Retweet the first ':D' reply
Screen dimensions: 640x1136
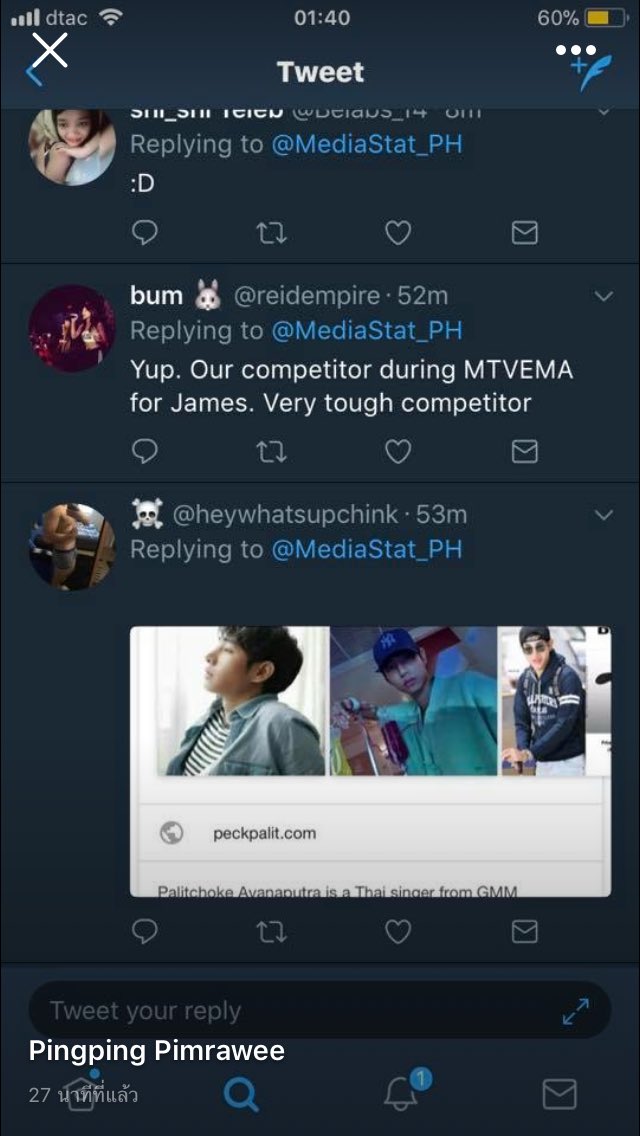(x=271, y=233)
